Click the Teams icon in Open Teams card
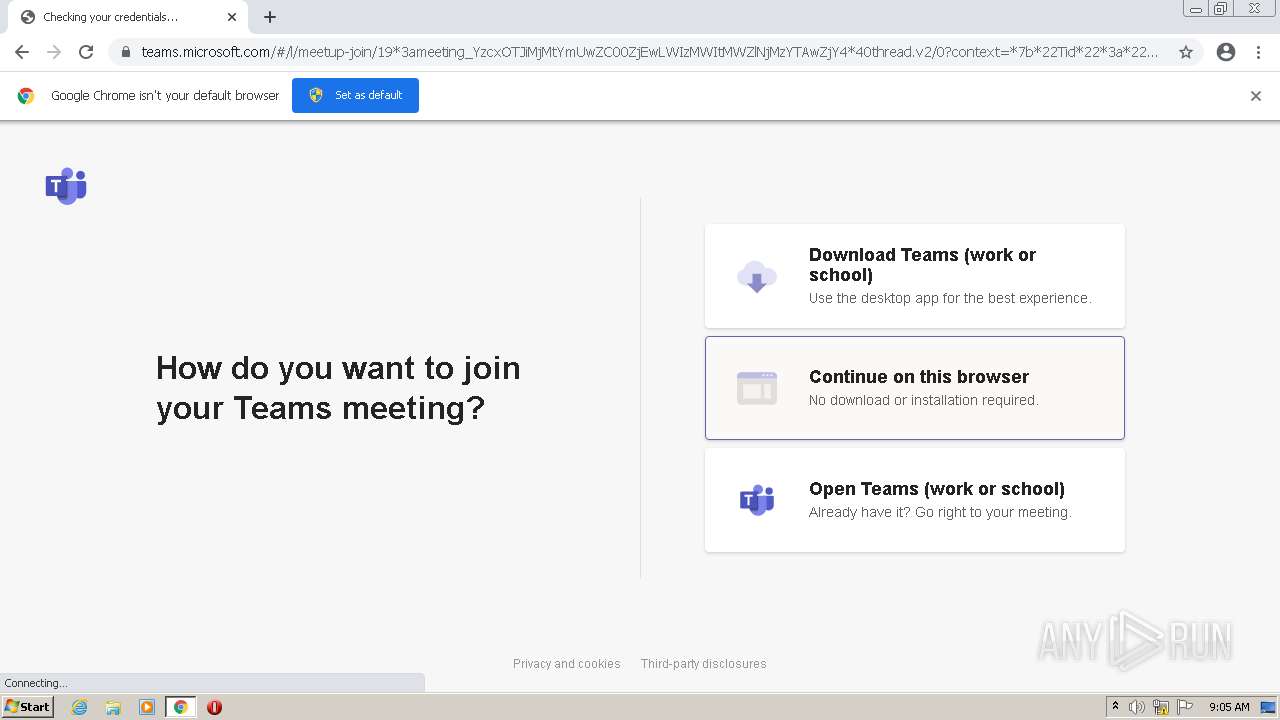1280x720 pixels. coord(757,500)
